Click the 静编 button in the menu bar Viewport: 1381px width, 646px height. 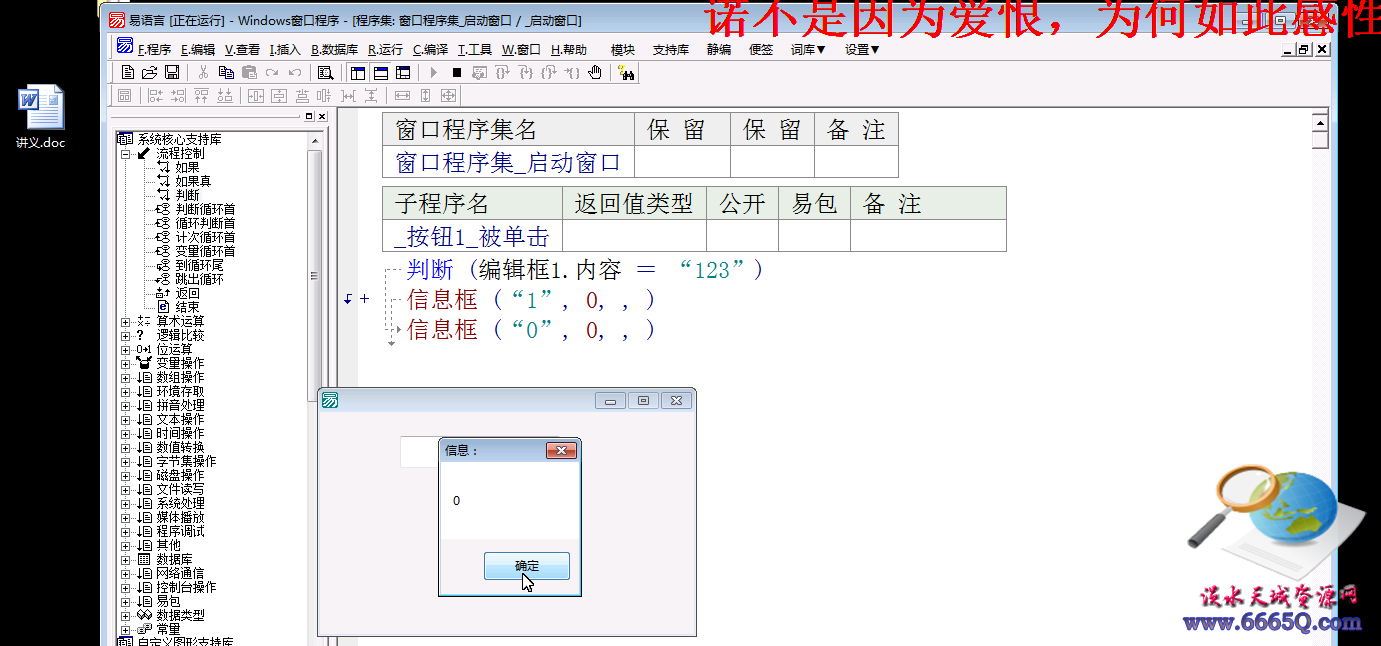(719, 49)
